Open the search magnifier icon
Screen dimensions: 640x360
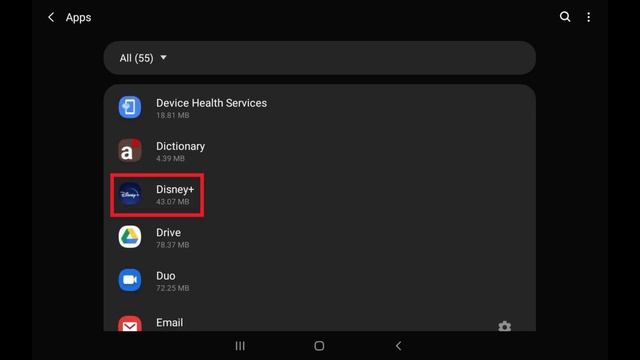click(x=565, y=17)
